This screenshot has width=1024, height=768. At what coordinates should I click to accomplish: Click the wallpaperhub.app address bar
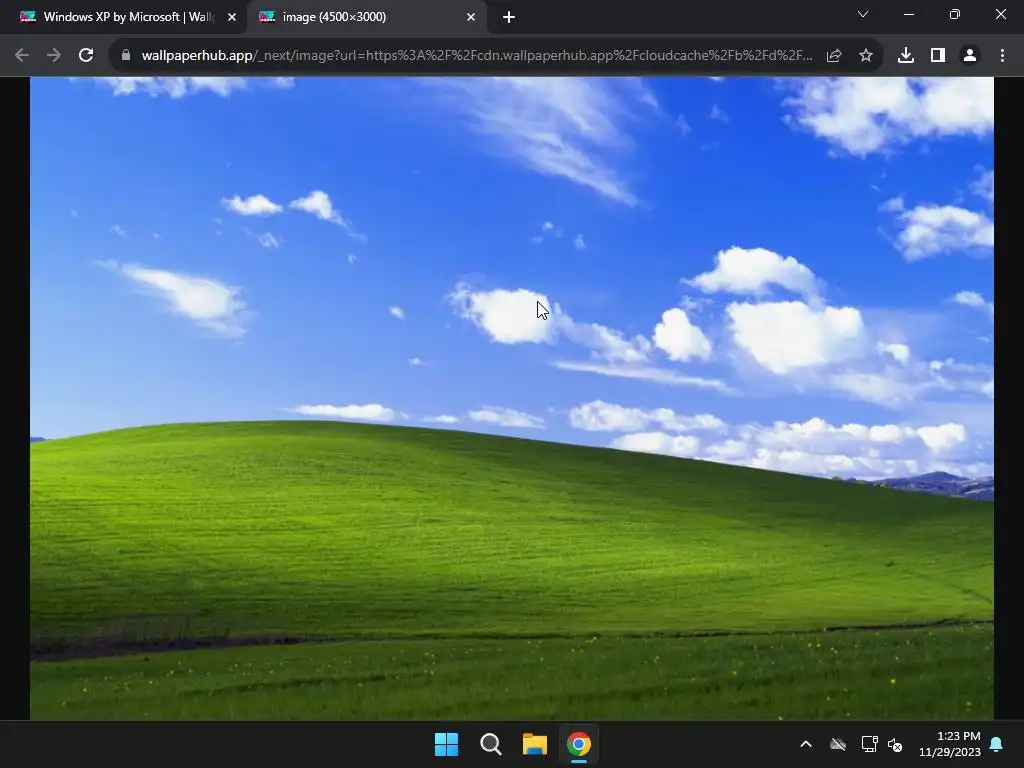pos(477,56)
